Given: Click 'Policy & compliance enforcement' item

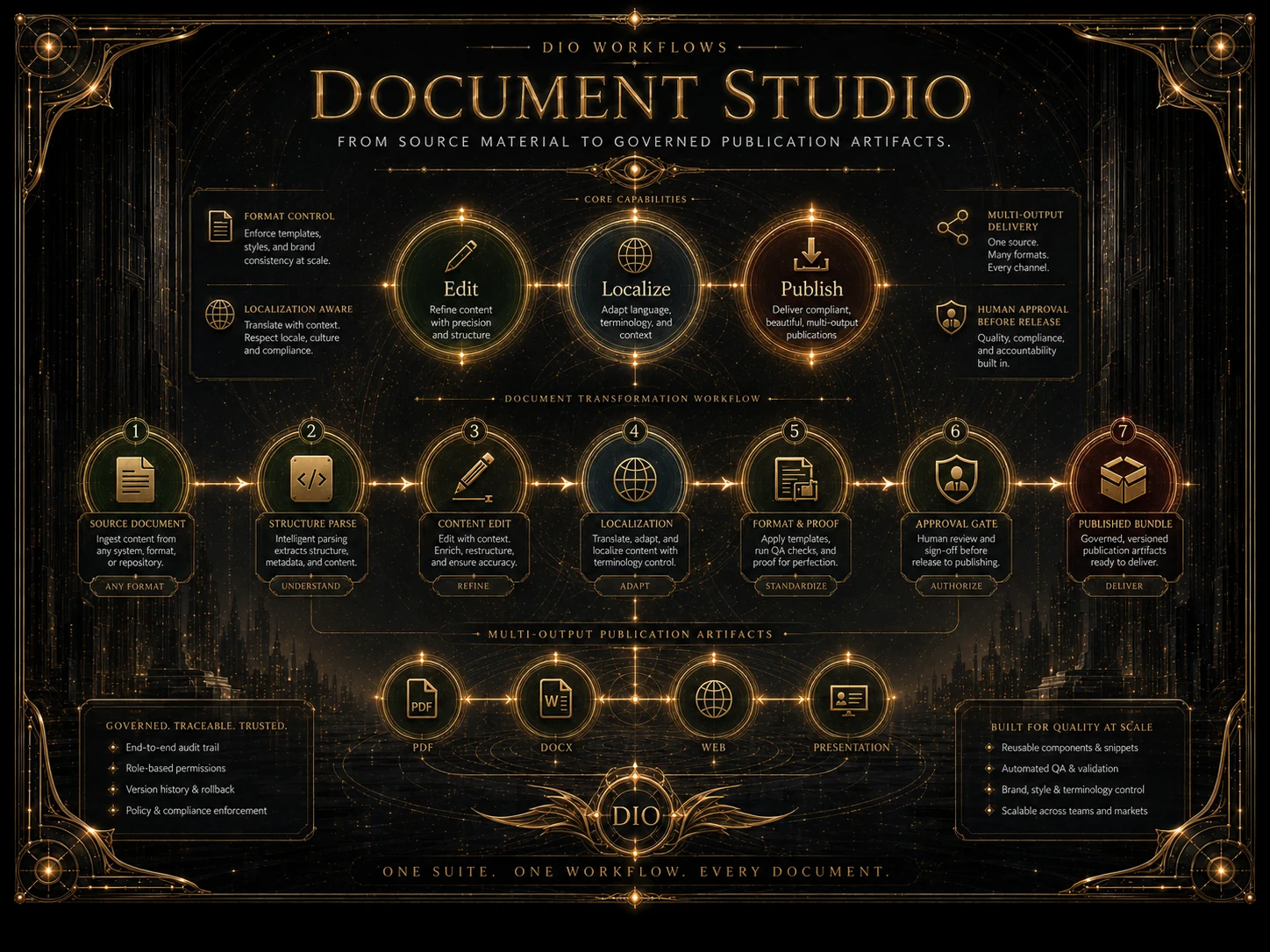Looking at the screenshot, I should click(x=196, y=811).
